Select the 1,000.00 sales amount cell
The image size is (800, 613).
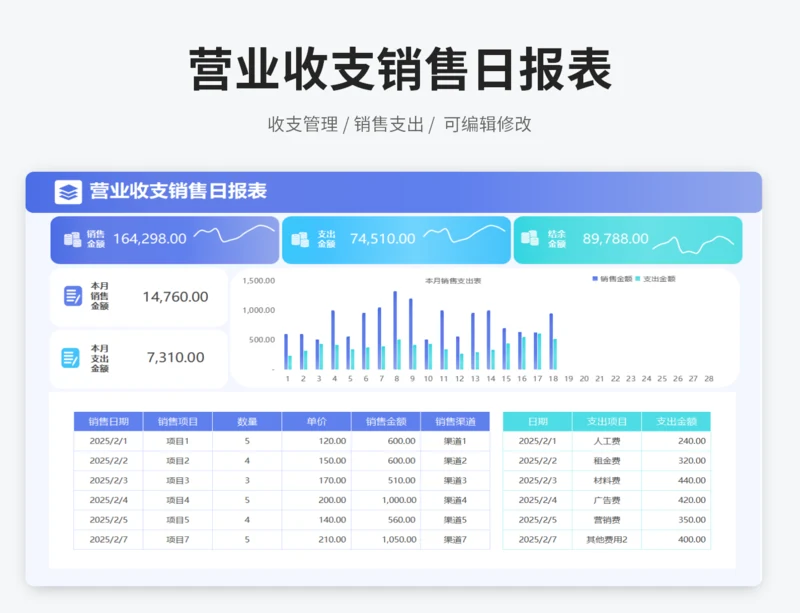click(386, 500)
